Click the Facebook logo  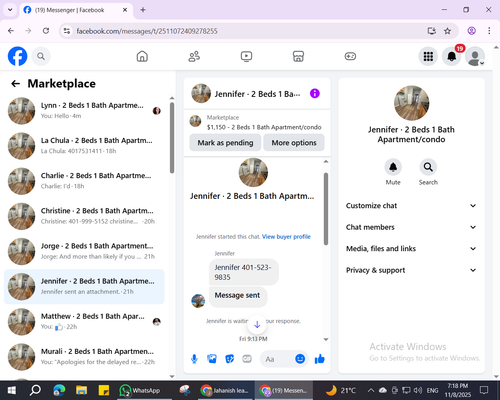tap(17, 56)
